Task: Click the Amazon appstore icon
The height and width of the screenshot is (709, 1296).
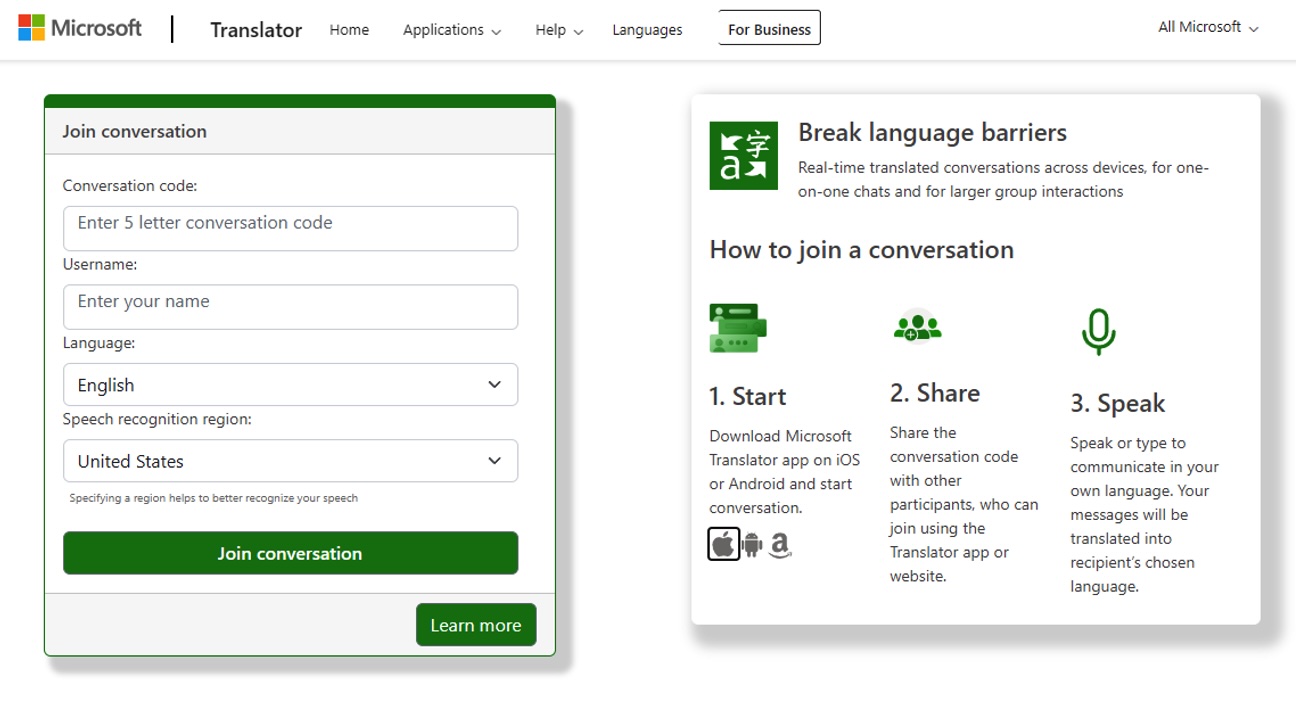Action: [x=779, y=543]
